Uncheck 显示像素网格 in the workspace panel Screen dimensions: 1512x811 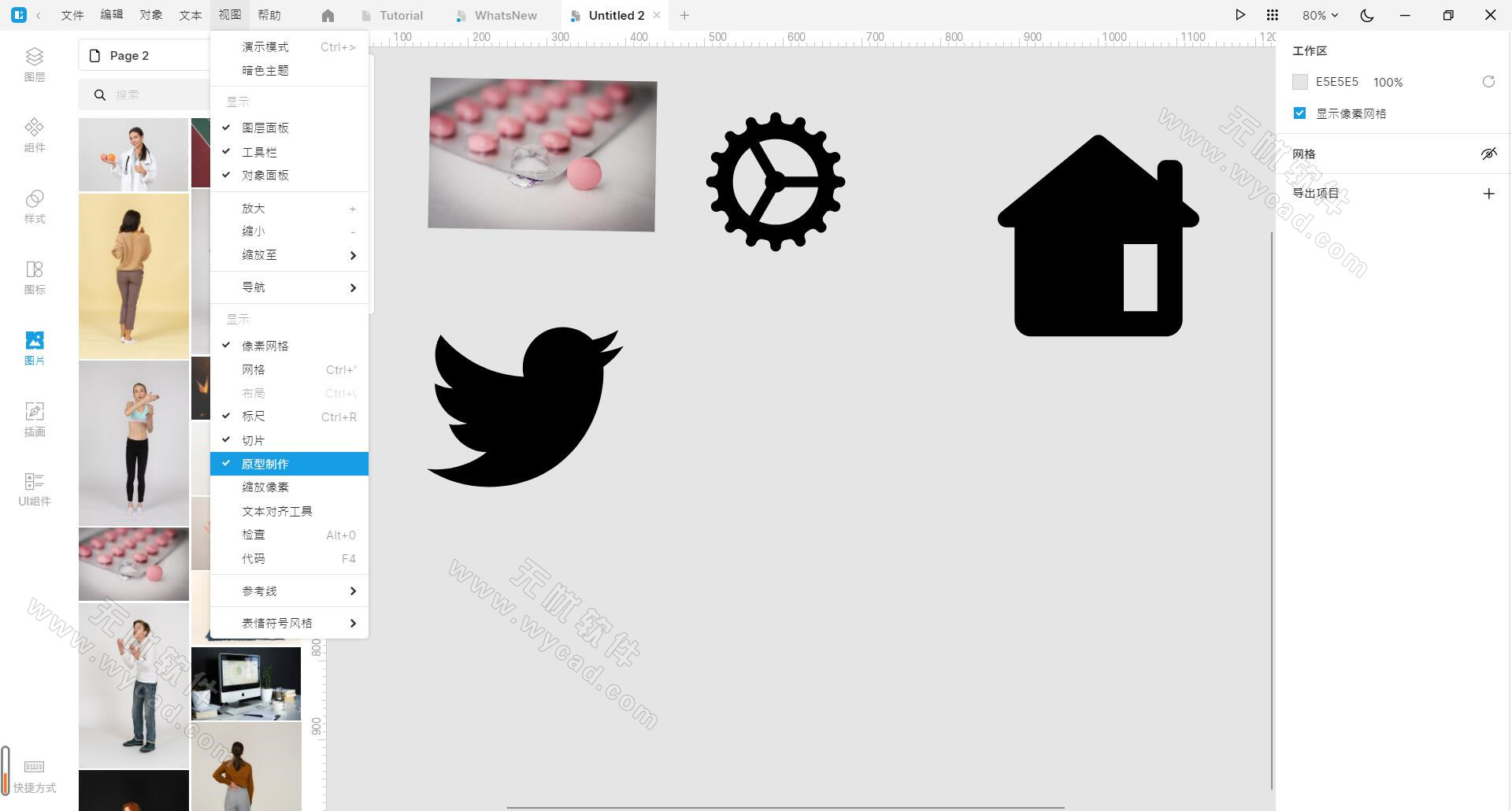tap(1299, 113)
